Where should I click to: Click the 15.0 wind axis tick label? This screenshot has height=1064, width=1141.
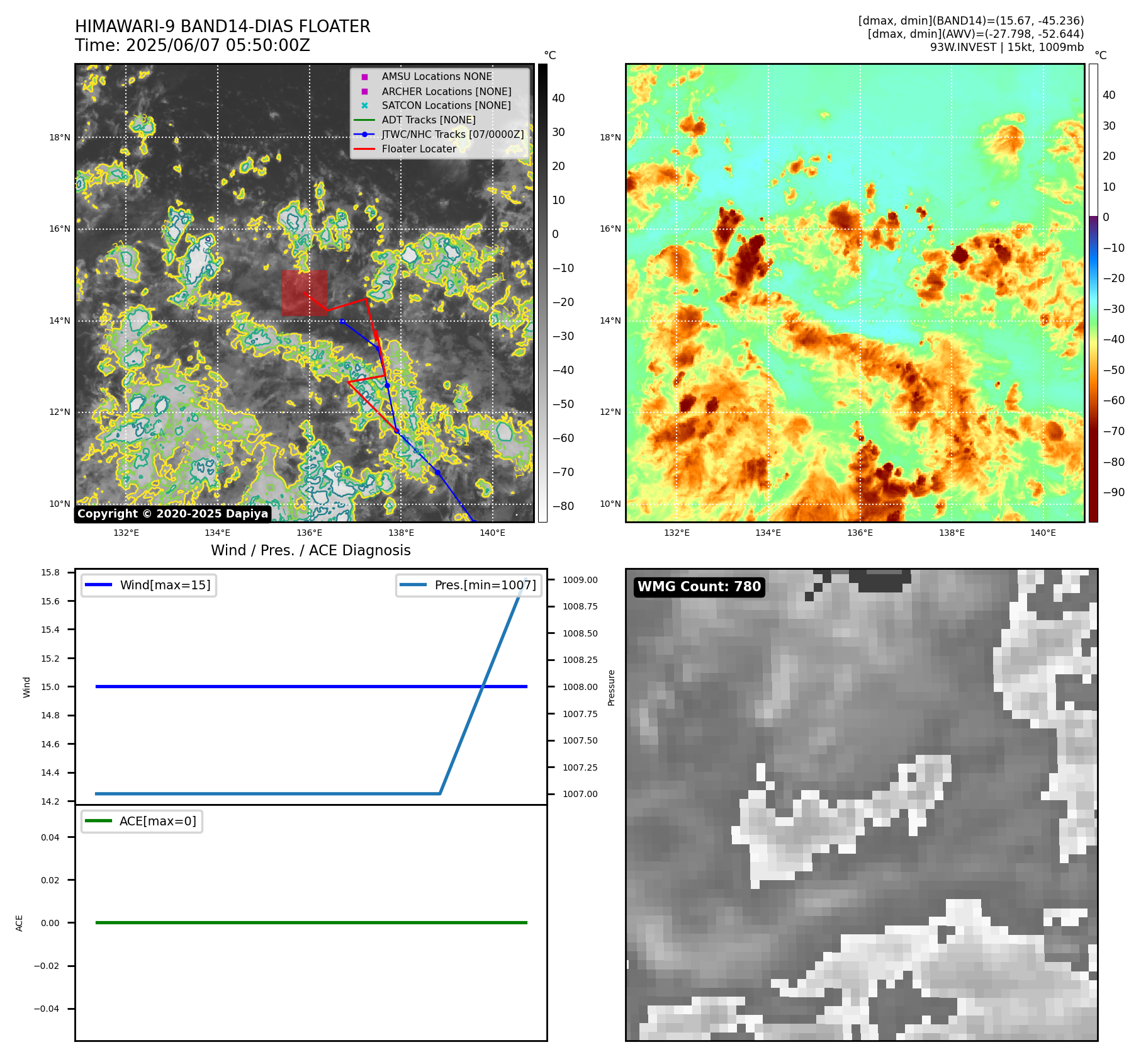[50, 687]
